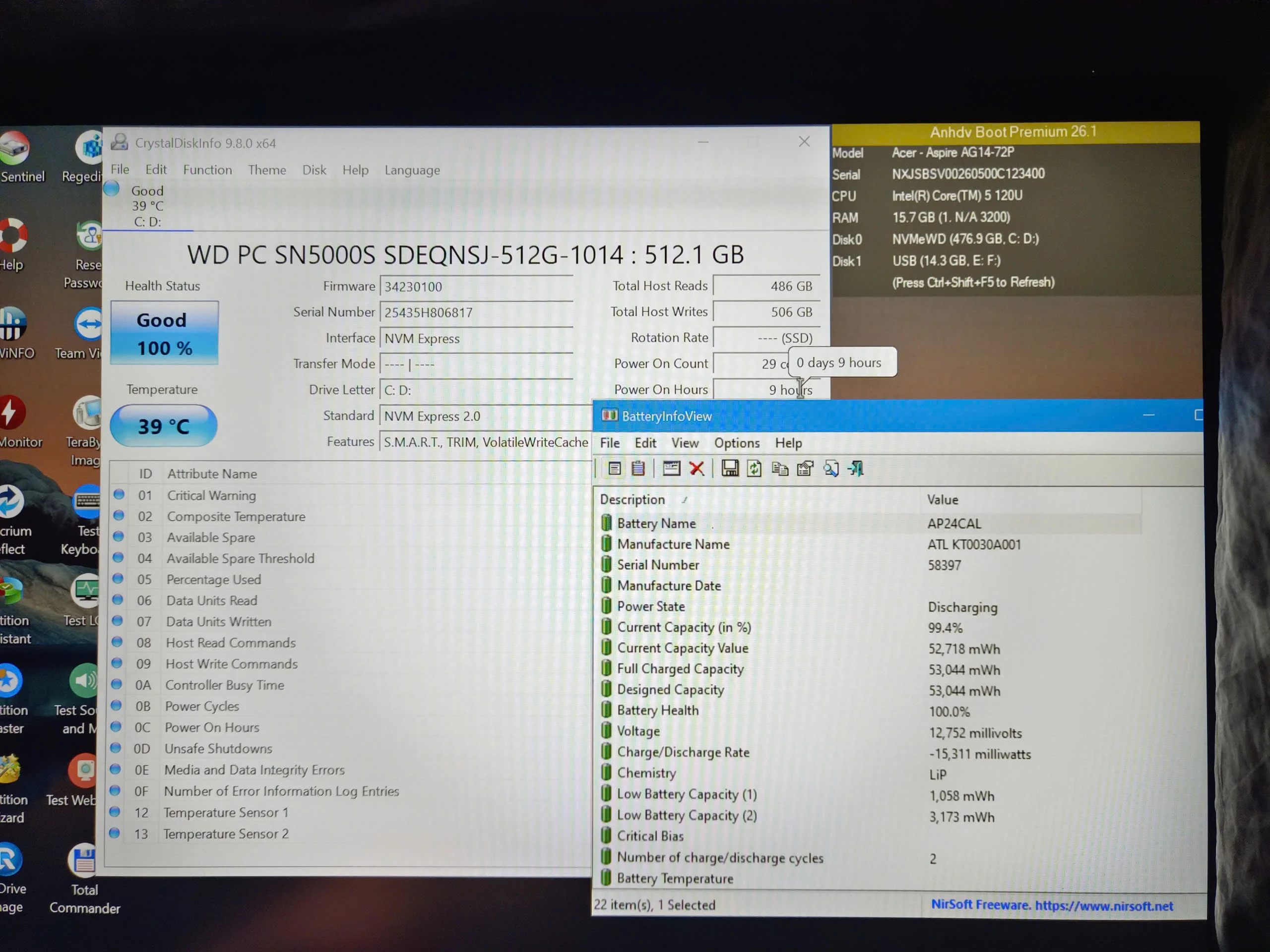Launch the TeamViewer desktop icon
Viewport: 1270px width, 952px height.
tap(81, 333)
